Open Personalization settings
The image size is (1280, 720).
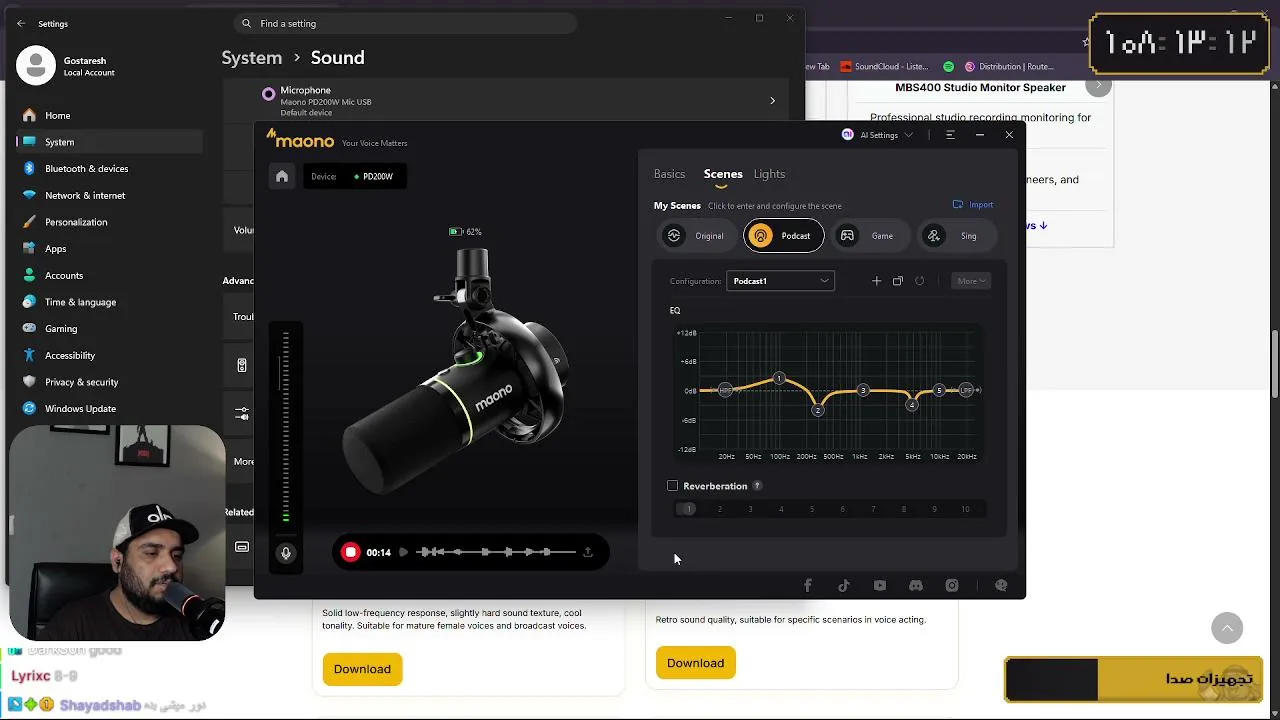tap(110, 222)
